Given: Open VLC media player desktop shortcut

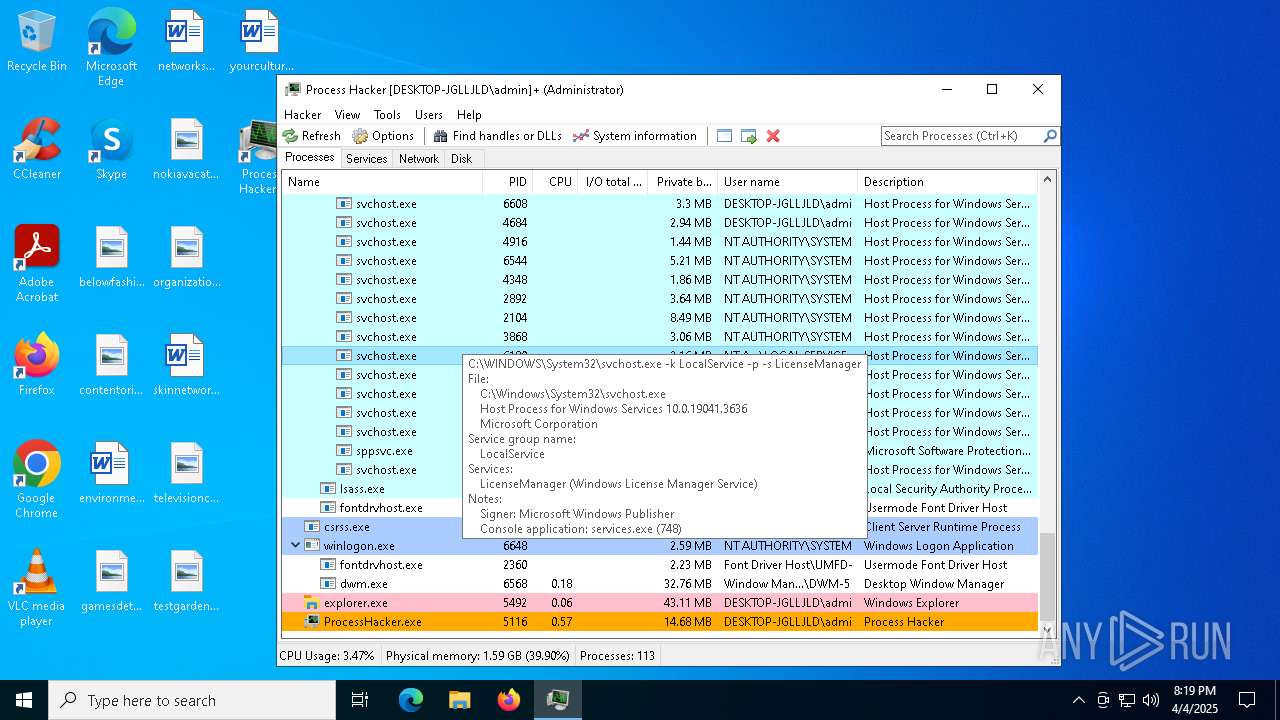Looking at the screenshot, I should click(37, 588).
